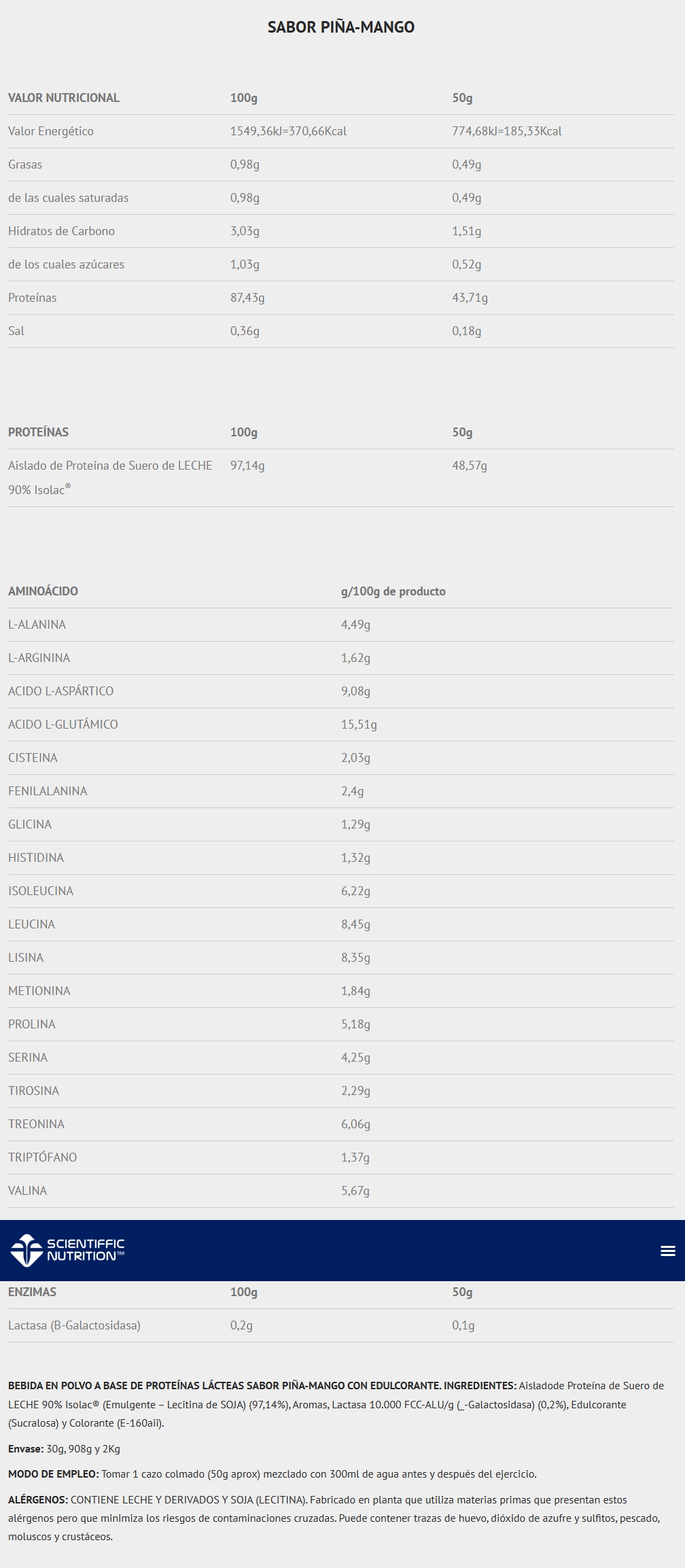Click the Alérgenos bold label

(38, 1499)
